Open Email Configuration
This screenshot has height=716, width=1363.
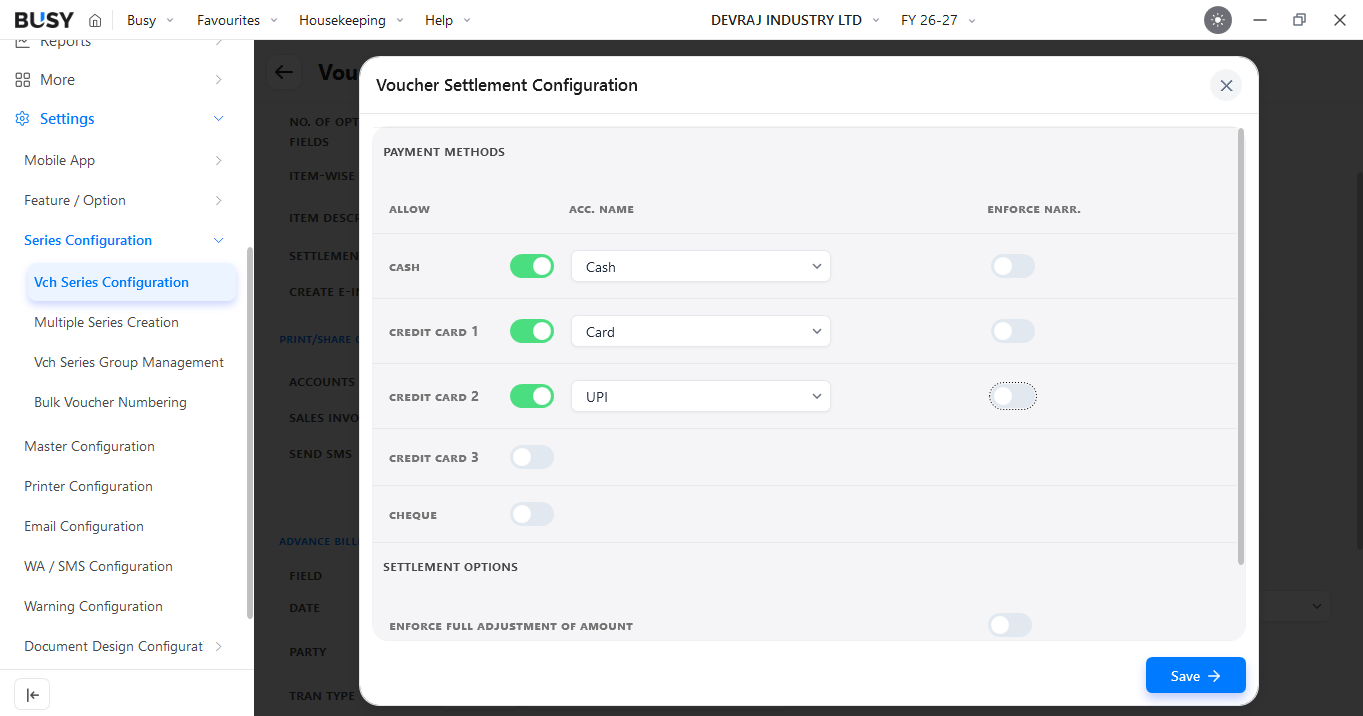84,526
